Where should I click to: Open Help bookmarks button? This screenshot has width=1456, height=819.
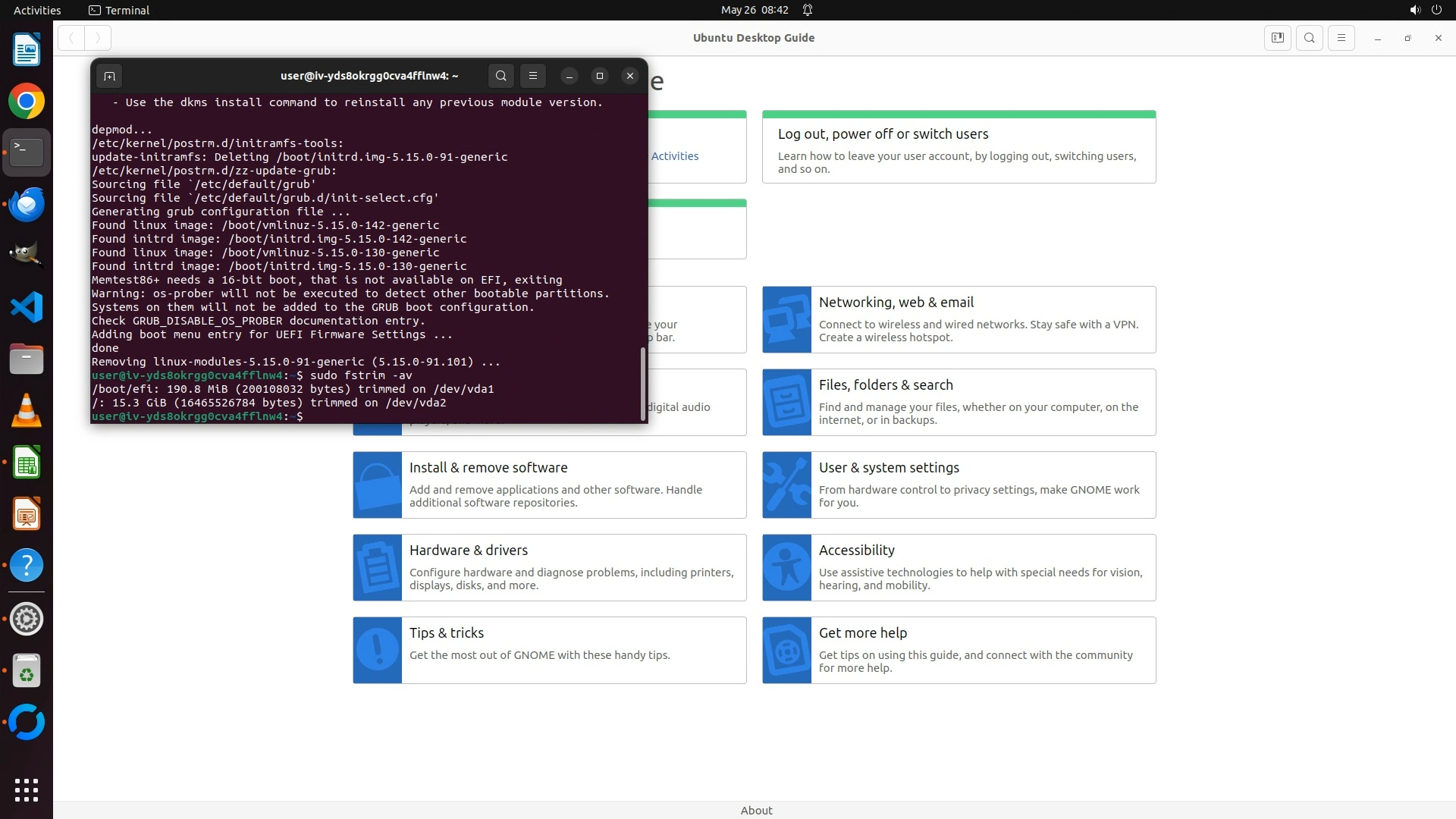[1278, 38]
